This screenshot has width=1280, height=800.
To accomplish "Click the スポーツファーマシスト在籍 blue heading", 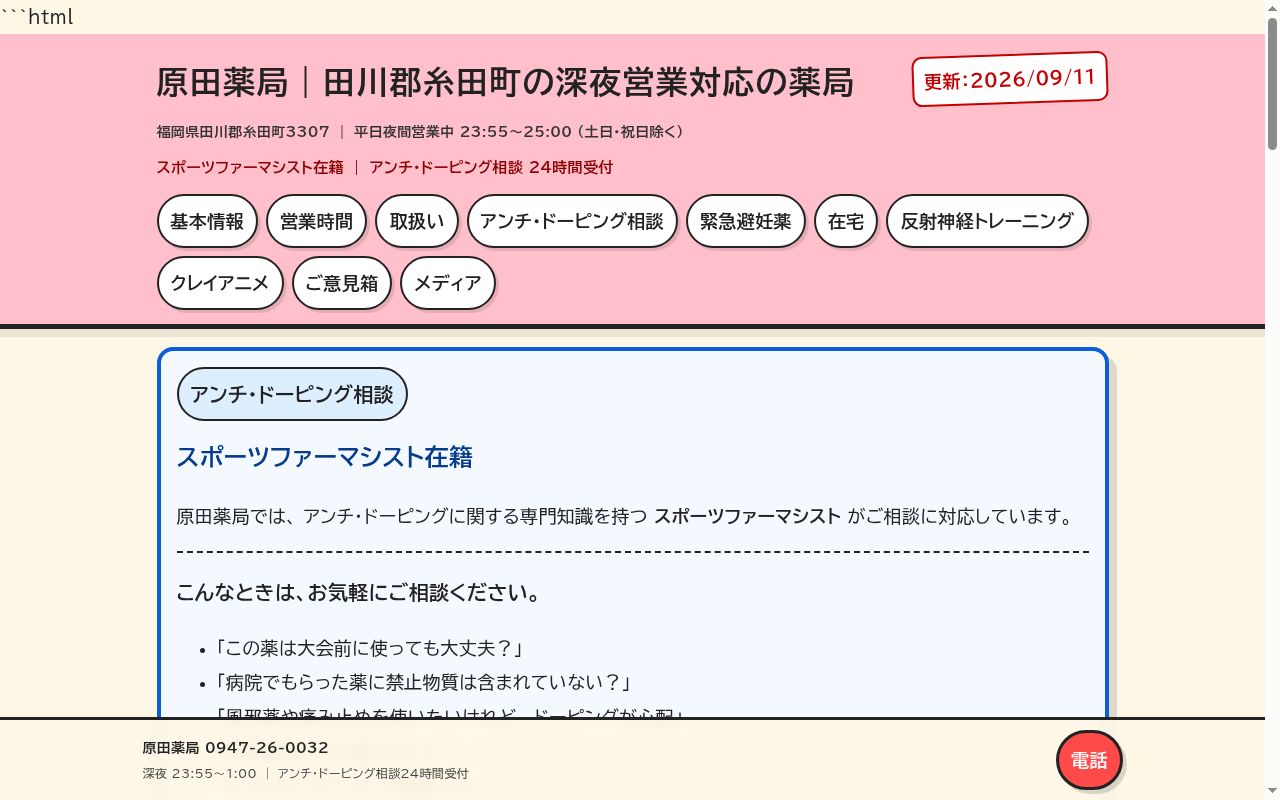I will [325, 457].
